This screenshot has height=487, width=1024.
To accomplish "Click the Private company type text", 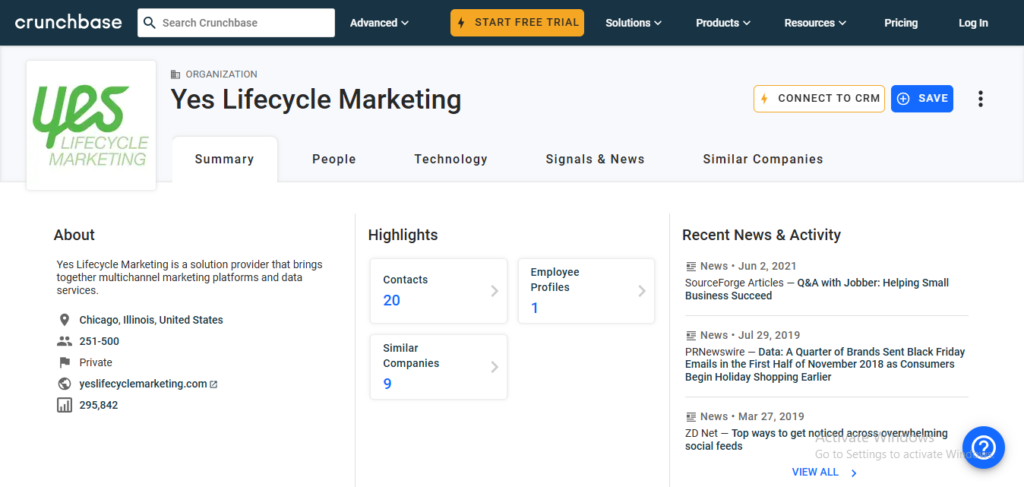I will 95,362.
